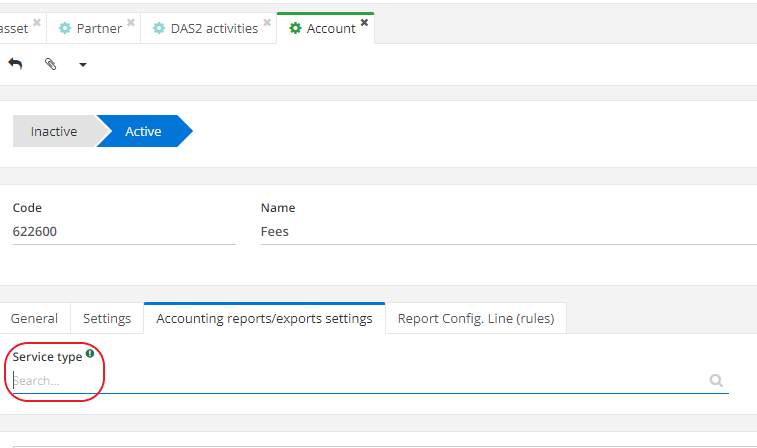The width and height of the screenshot is (757, 448).
Task: Select Accounting reports/exports settings tab
Action: tap(264, 319)
